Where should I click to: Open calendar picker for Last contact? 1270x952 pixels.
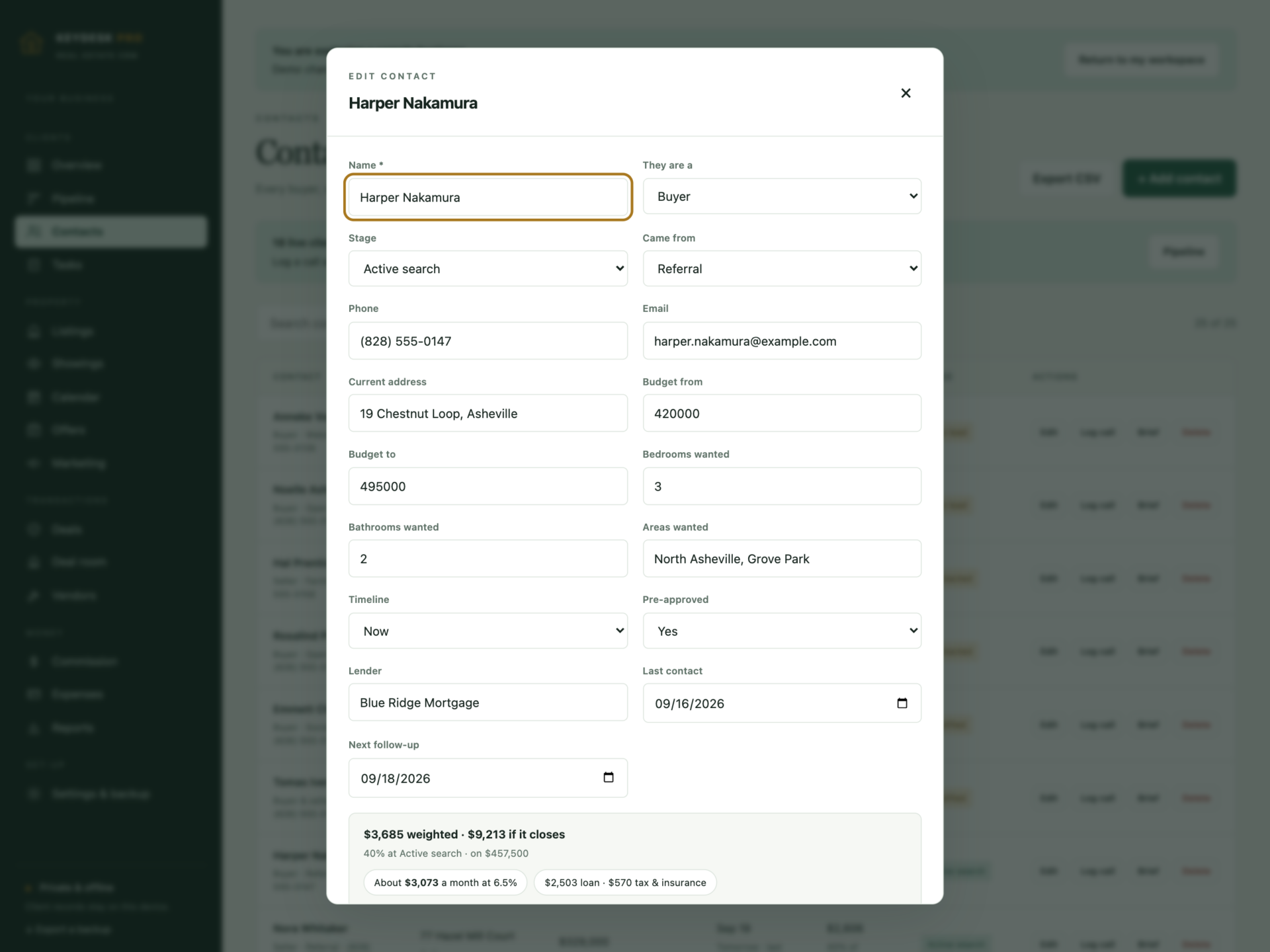[902, 703]
